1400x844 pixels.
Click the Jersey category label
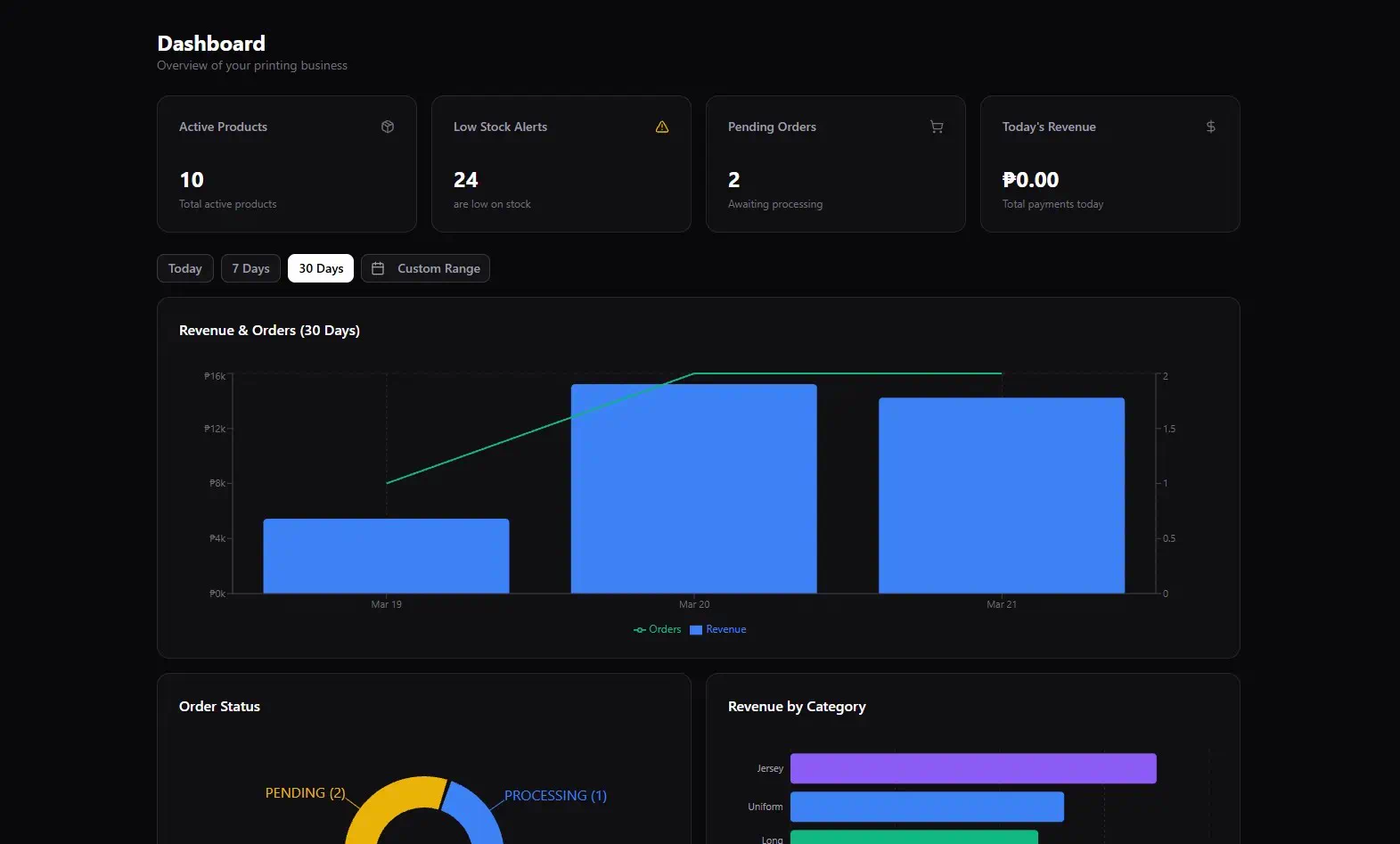click(x=770, y=768)
